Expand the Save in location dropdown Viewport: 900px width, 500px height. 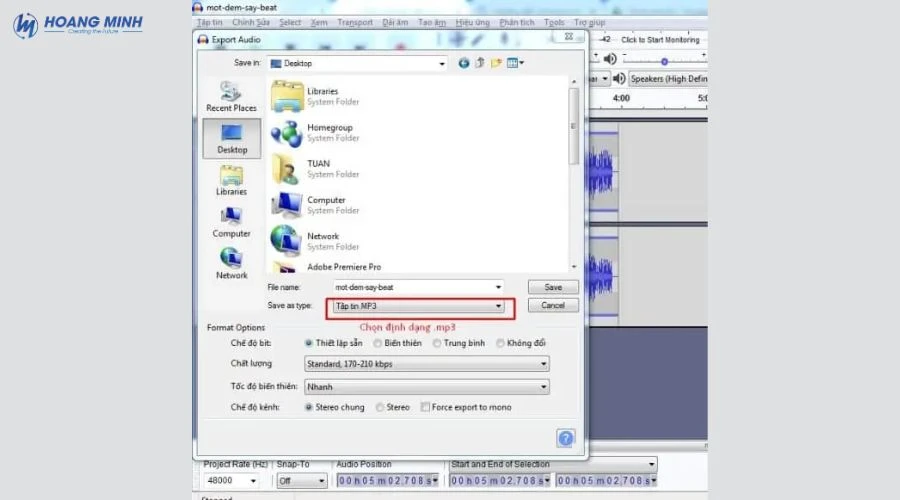pos(441,64)
